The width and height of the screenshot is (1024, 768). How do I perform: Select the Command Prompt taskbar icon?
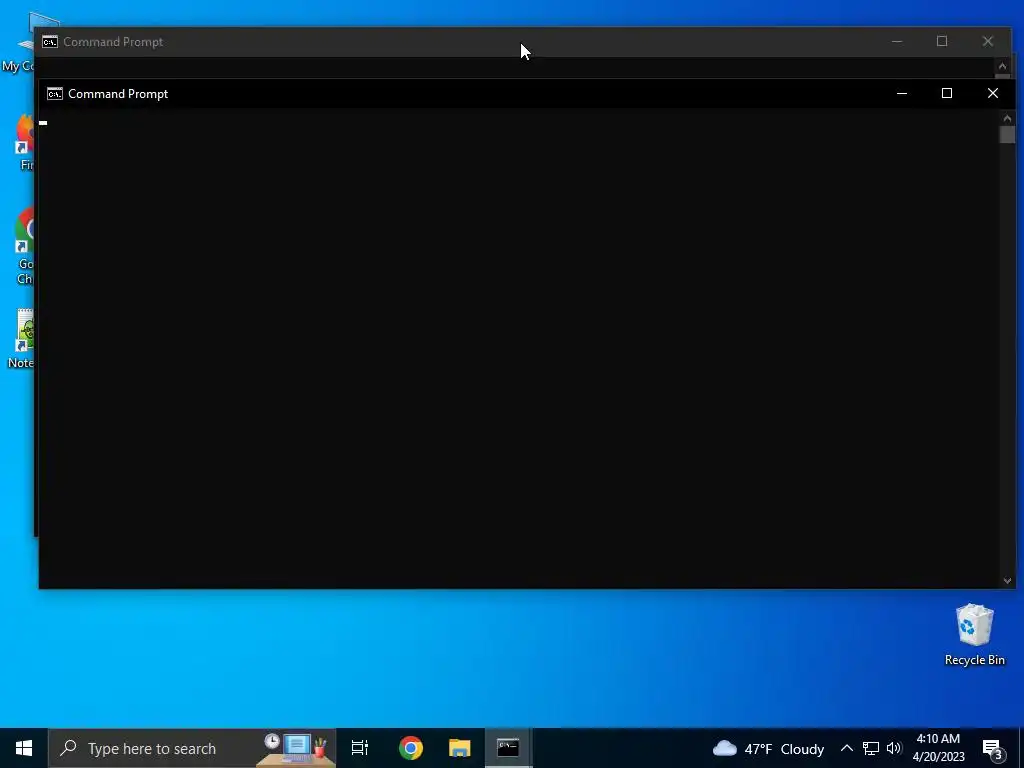(x=508, y=748)
